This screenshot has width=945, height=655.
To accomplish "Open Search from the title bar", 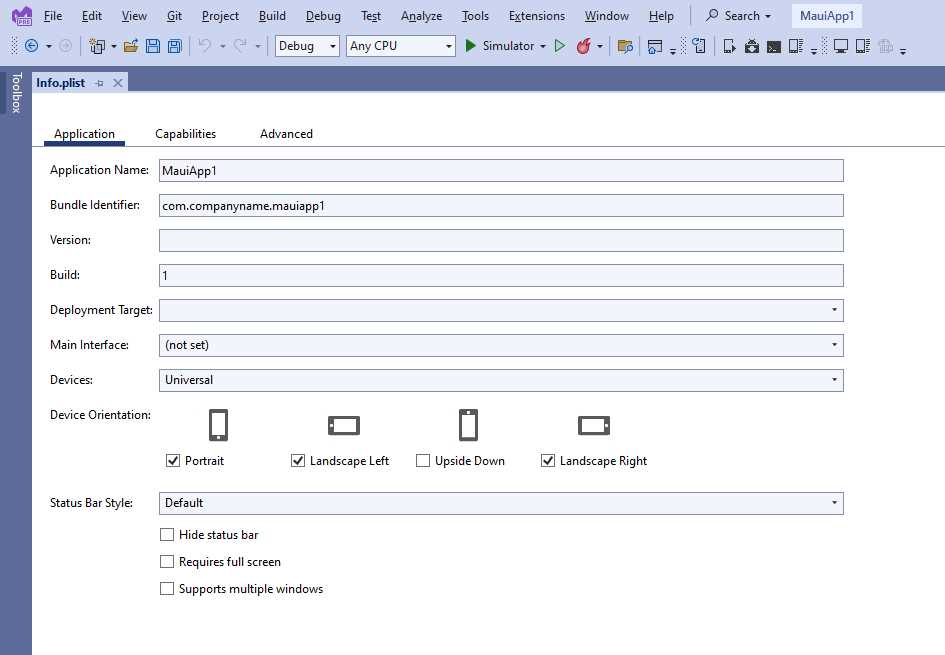I will tap(738, 15).
